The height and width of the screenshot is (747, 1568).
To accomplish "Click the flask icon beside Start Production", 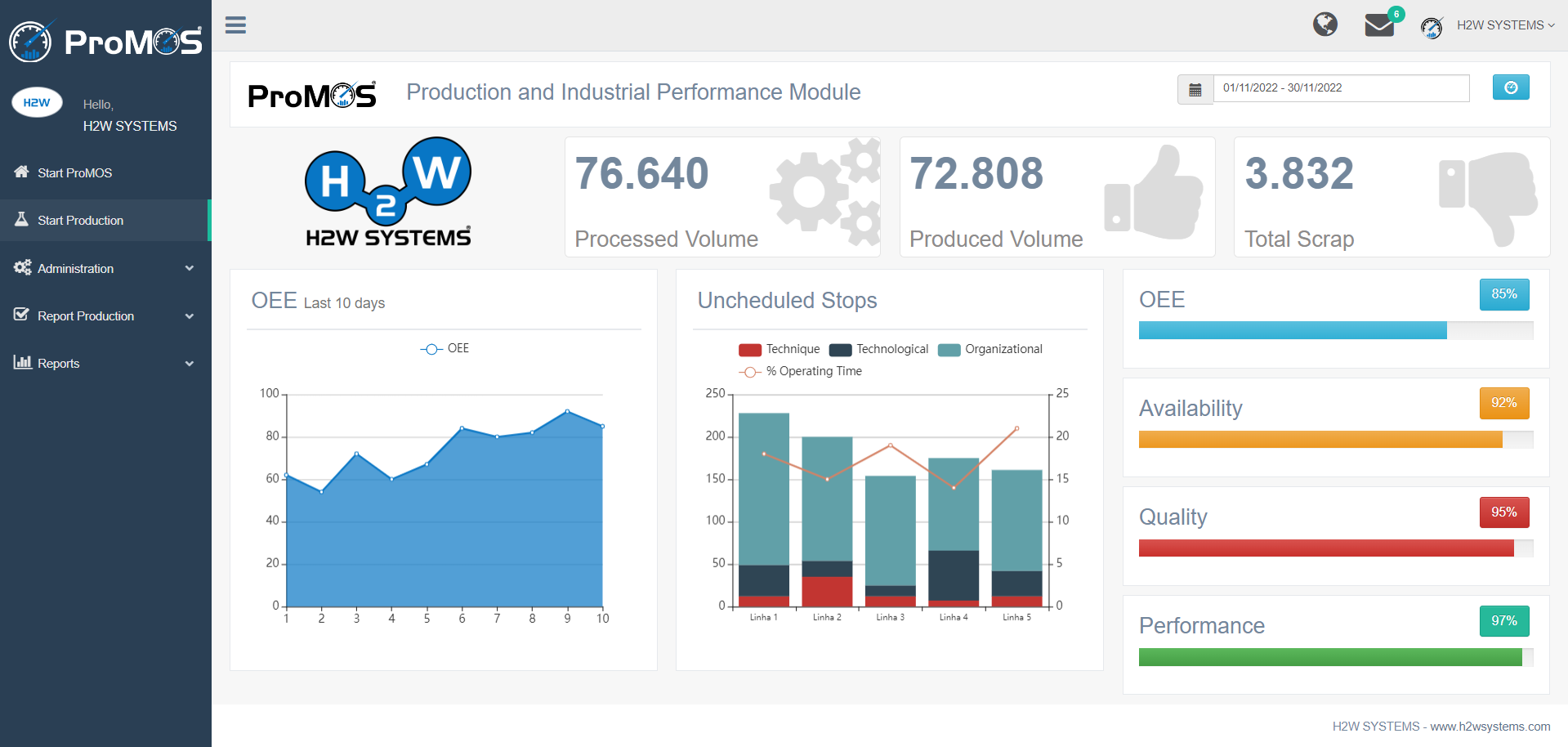I will point(21,219).
